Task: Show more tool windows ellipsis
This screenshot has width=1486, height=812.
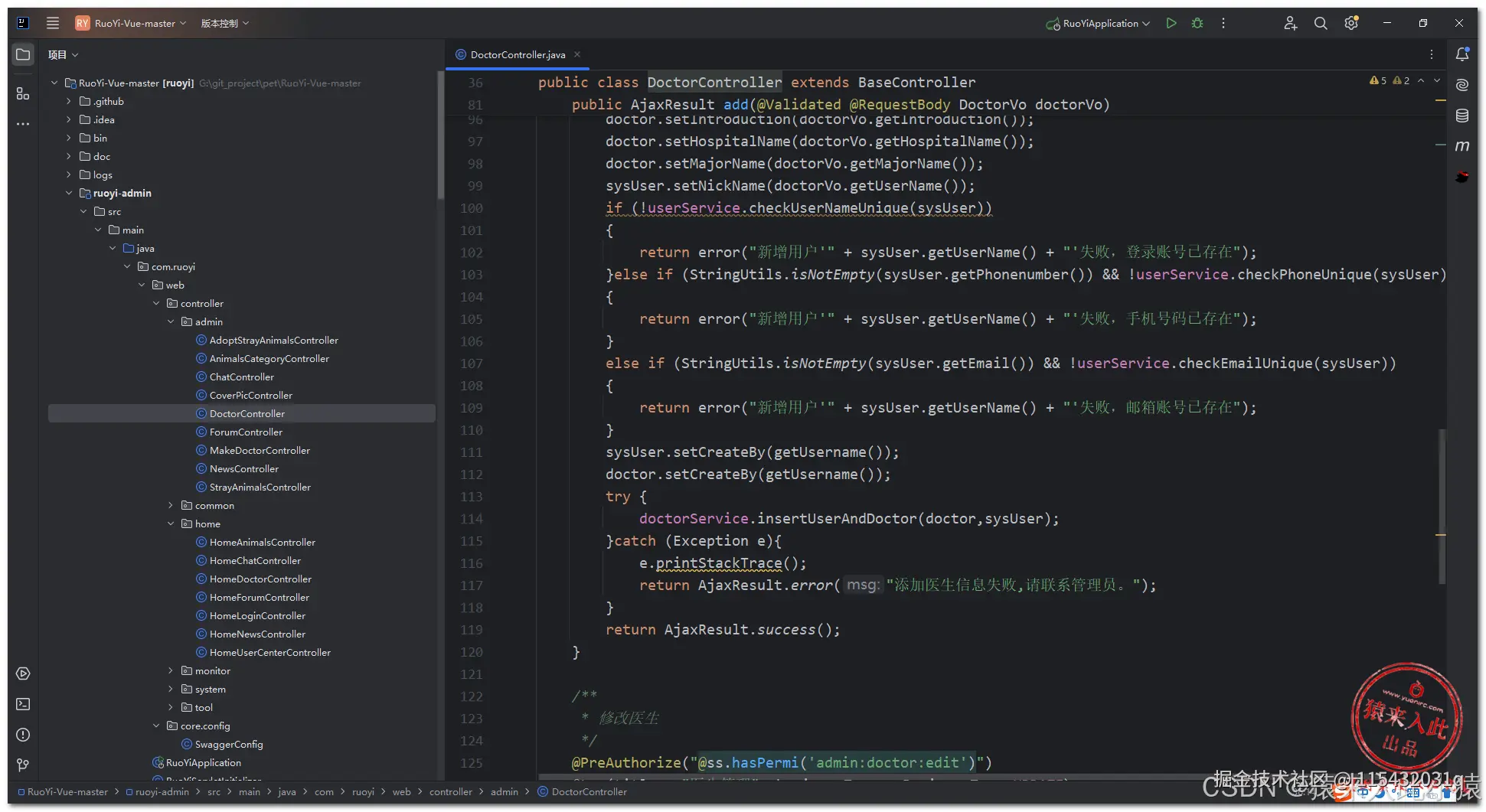Action: [x=23, y=124]
